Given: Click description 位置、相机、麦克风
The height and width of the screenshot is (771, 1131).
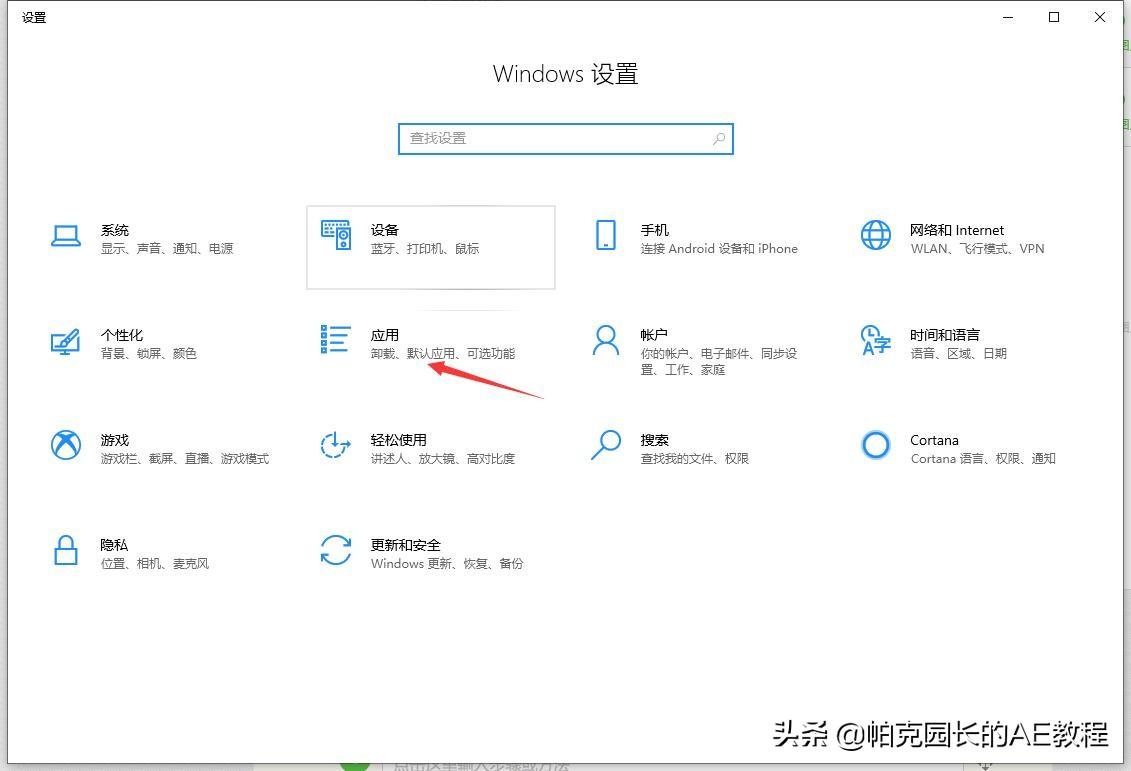Looking at the screenshot, I should click(154, 564).
